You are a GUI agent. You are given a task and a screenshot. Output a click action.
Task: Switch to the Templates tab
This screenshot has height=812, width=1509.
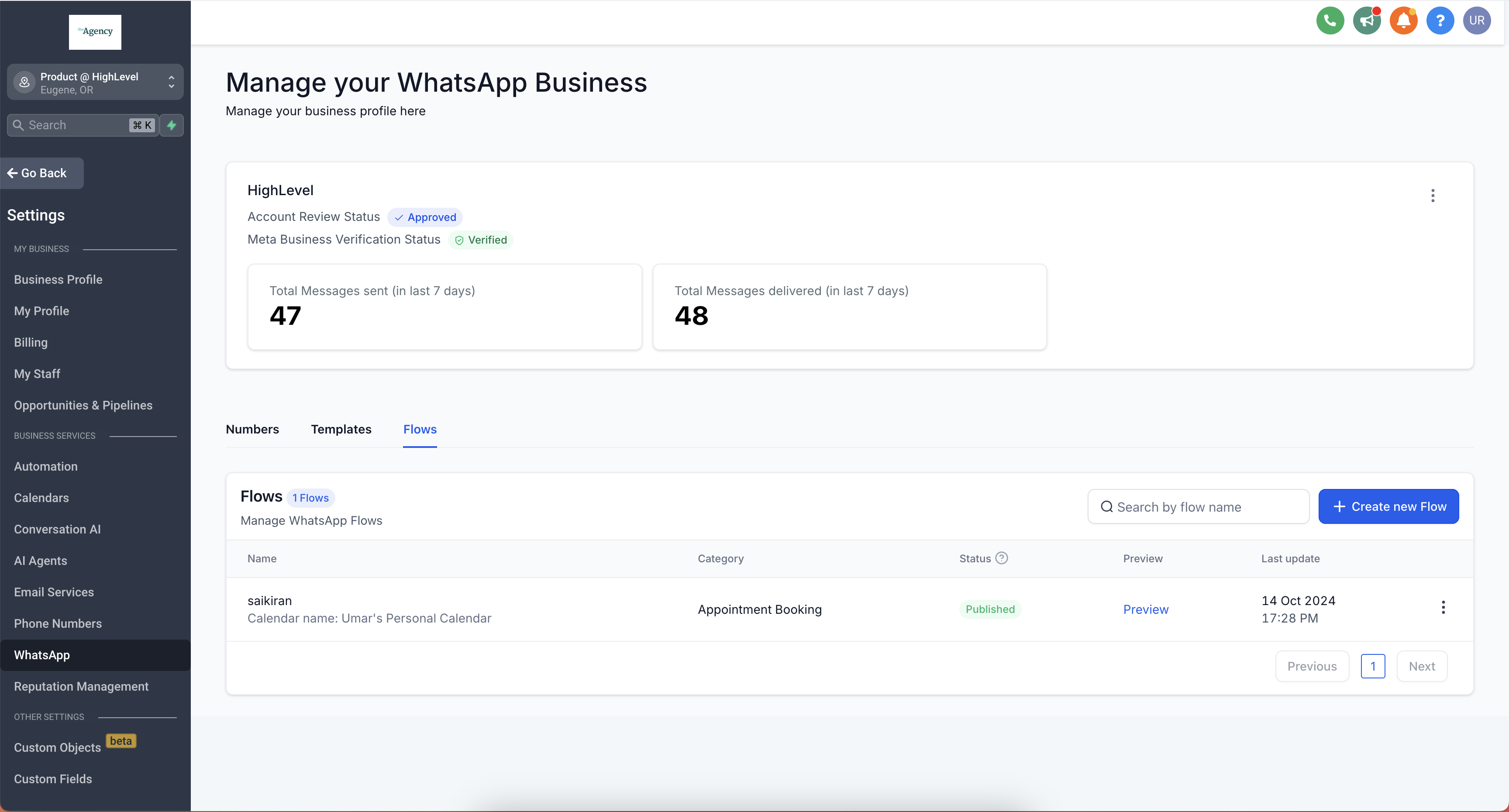pos(341,430)
